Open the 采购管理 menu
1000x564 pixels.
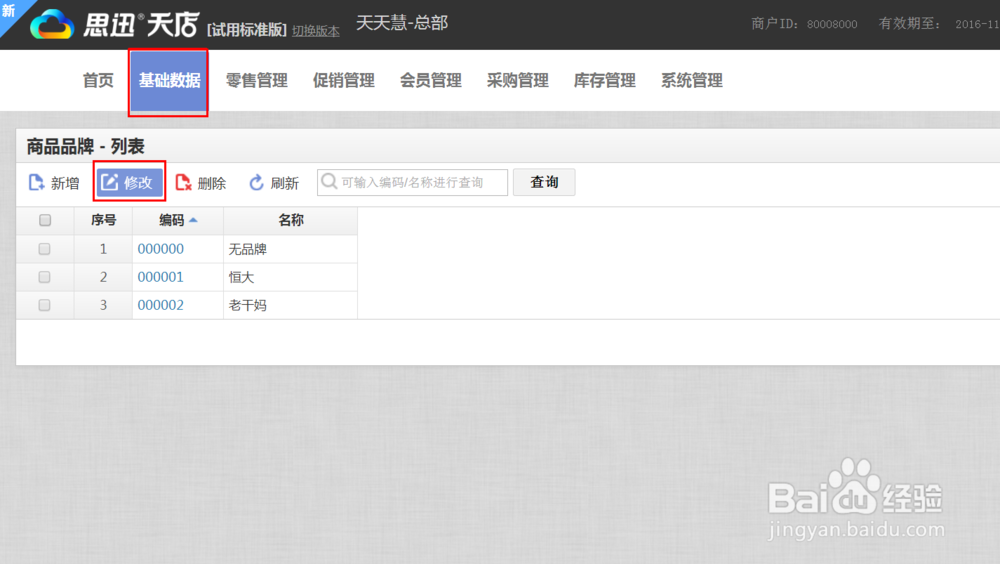(518, 80)
